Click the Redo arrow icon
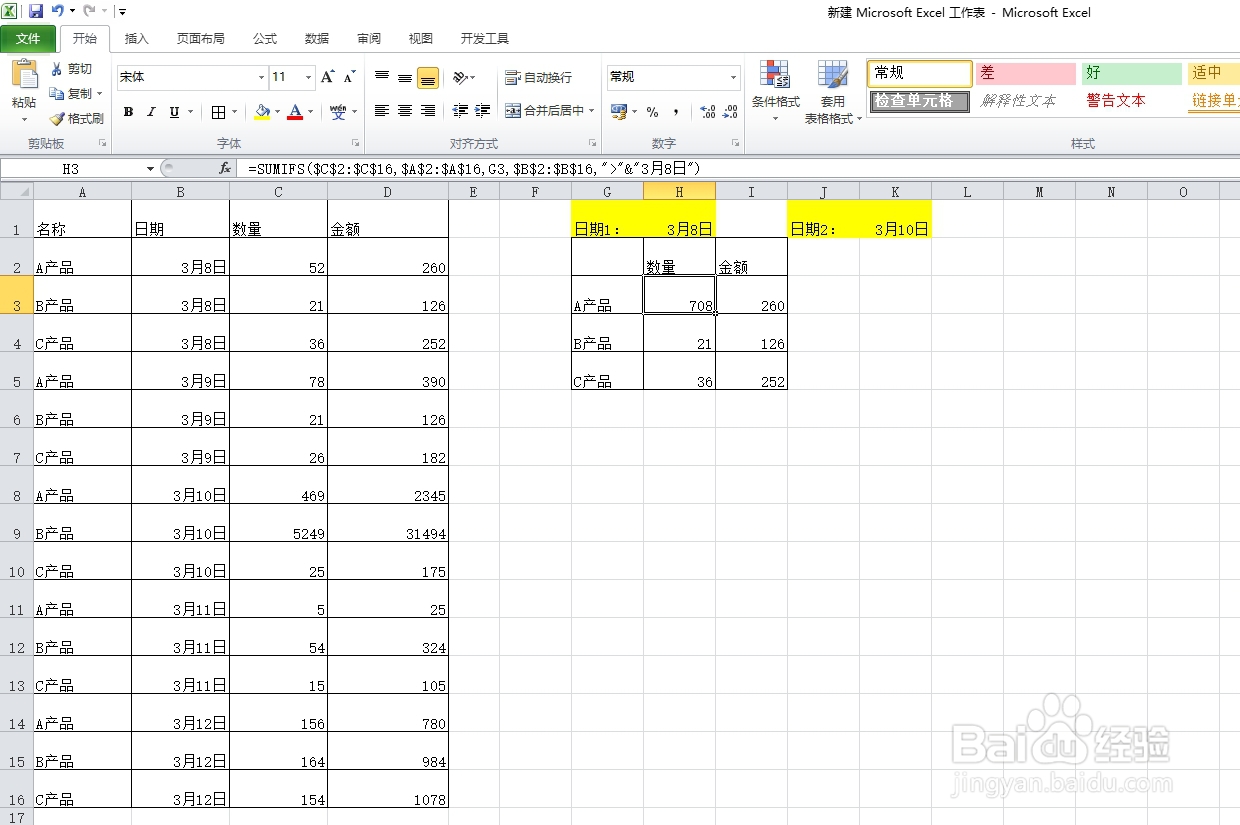This screenshot has width=1240, height=825. (89, 11)
